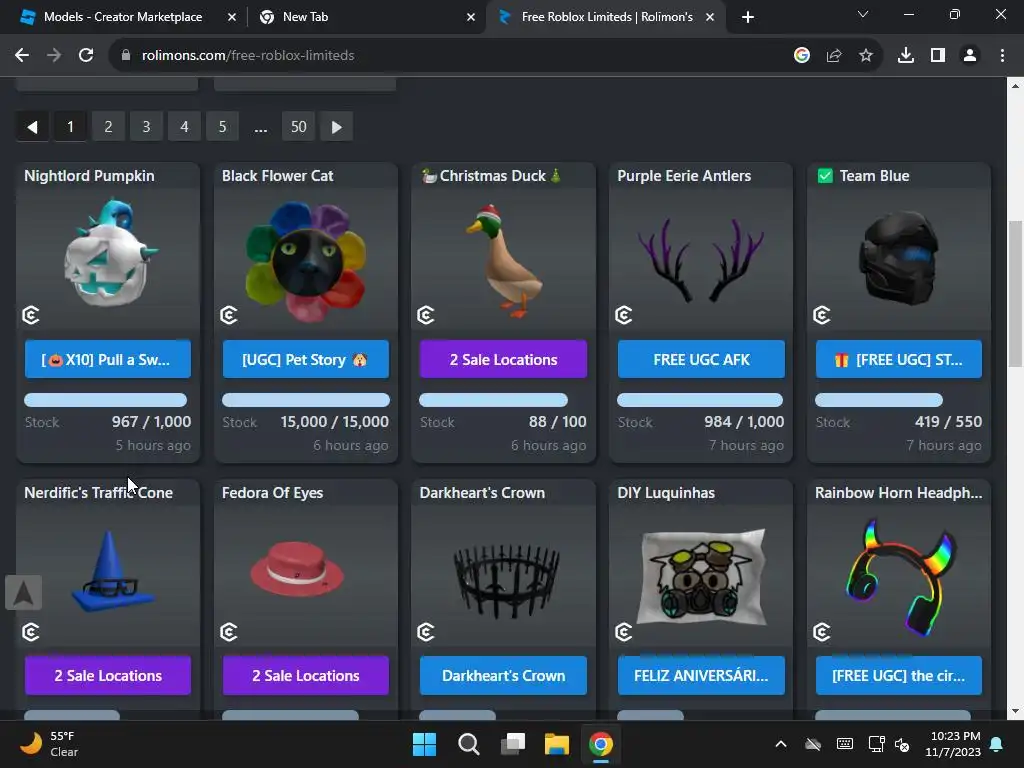
Task: Open Task View on the taskbar
Action: [x=513, y=744]
